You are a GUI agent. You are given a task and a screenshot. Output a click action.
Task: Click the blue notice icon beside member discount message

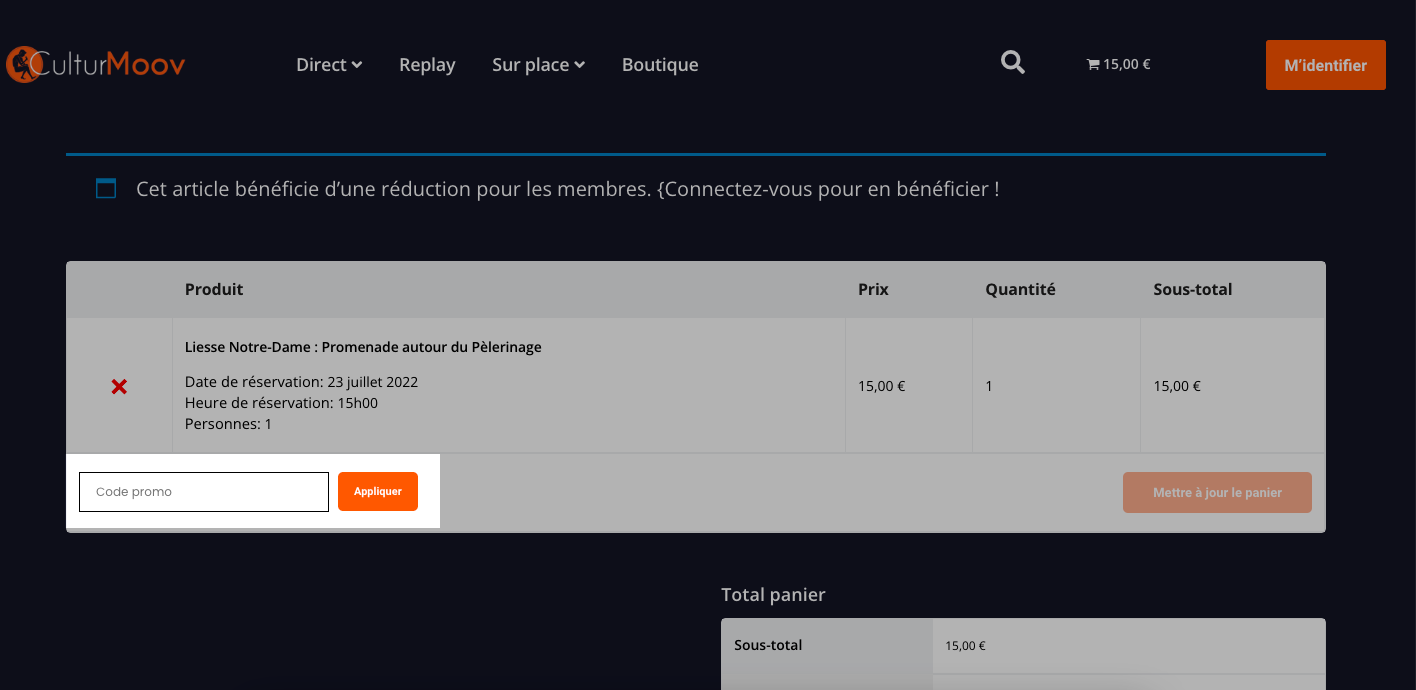(x=106, y=188)
